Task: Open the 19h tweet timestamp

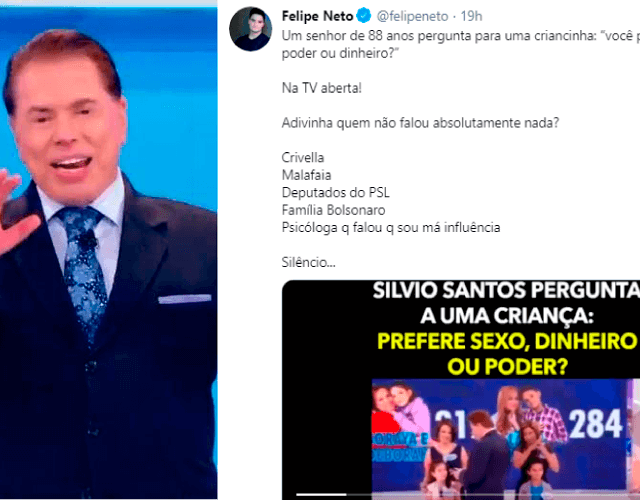Action: click(471, 16)
